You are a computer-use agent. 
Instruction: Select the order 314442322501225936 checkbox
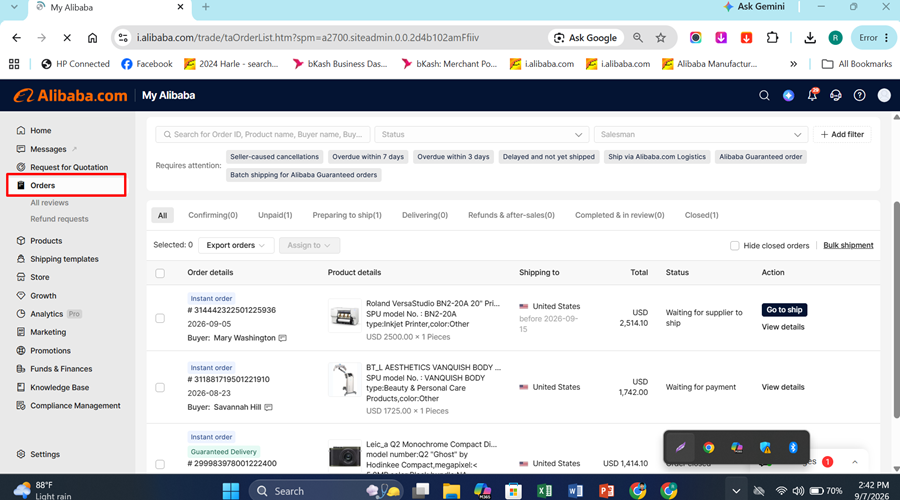click(160, 318)
